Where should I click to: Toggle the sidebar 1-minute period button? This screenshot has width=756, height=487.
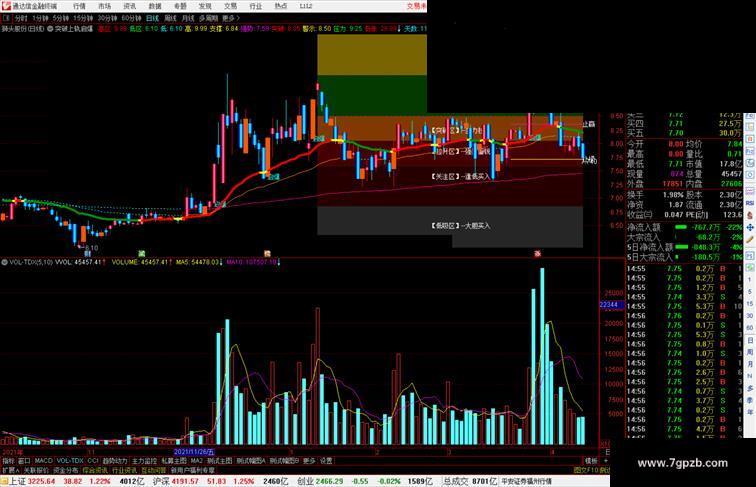[750, 279]
